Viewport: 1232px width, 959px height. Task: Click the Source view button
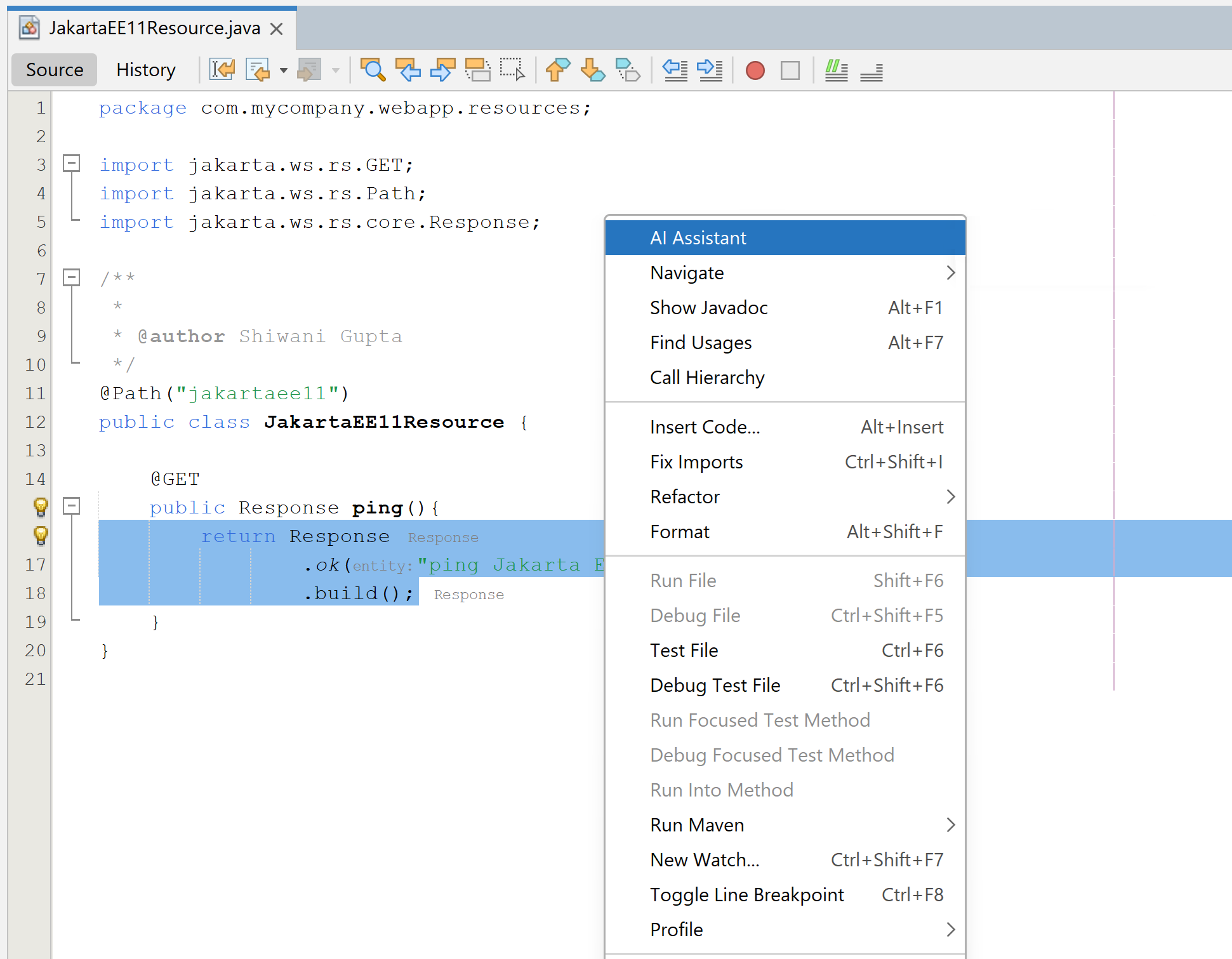tap(55, 70)
